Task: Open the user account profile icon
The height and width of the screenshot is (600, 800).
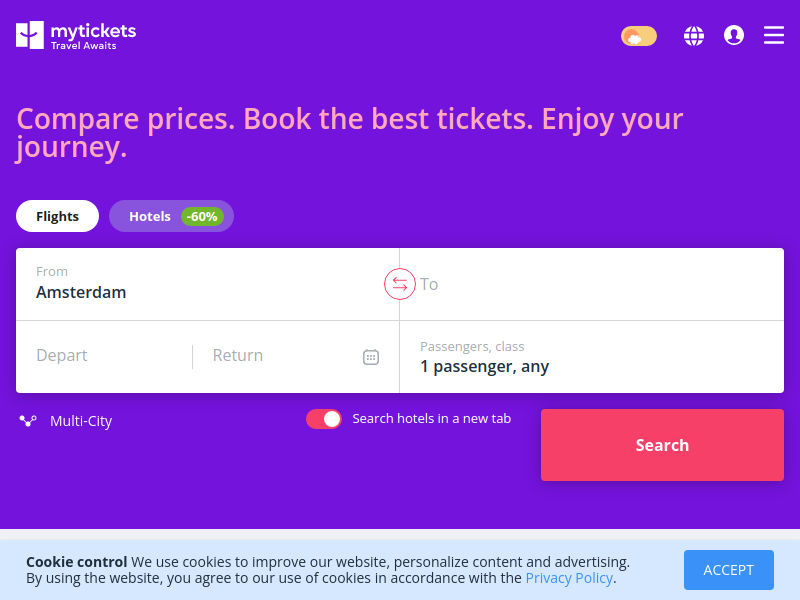Action: 734,35
